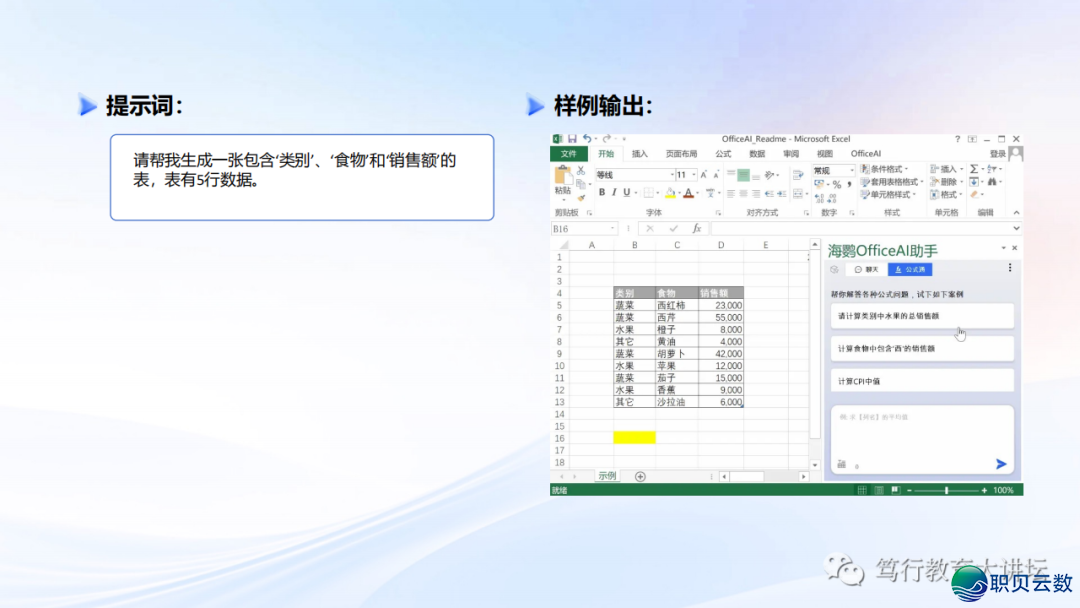Toggle Italic formatting in the ribbon

pos(614,193)
